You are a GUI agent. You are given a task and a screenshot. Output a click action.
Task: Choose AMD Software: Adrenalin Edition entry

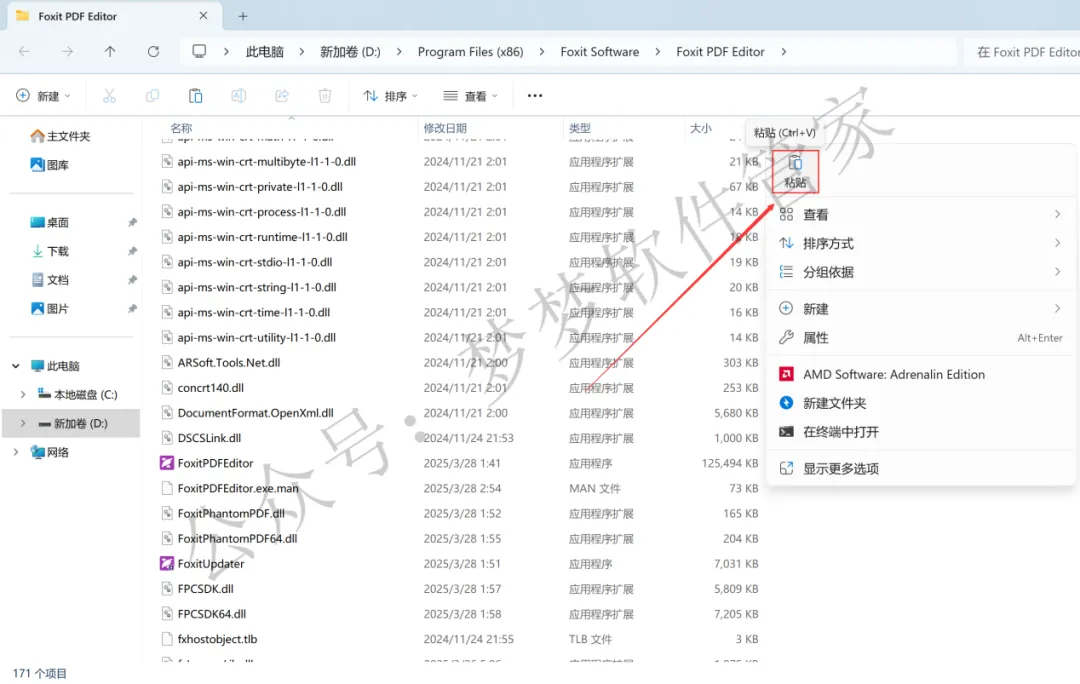point(921,375)
